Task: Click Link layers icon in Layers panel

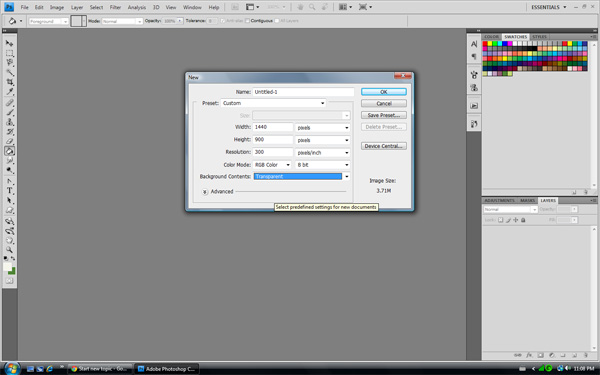Action: click(518, 355)
